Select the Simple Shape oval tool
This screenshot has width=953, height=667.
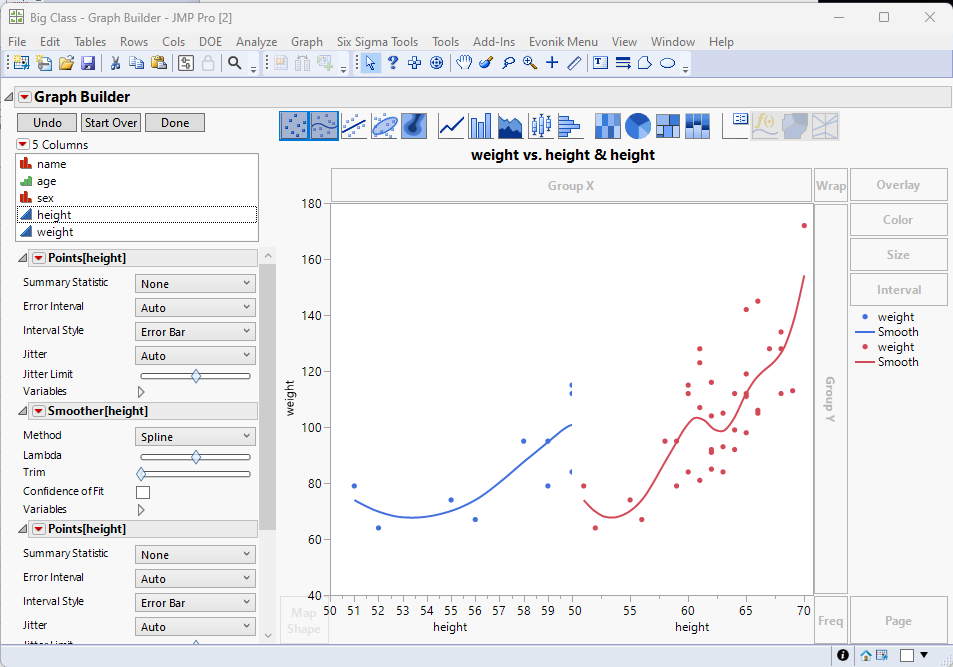pyautogui.click(x=667, y=63)
